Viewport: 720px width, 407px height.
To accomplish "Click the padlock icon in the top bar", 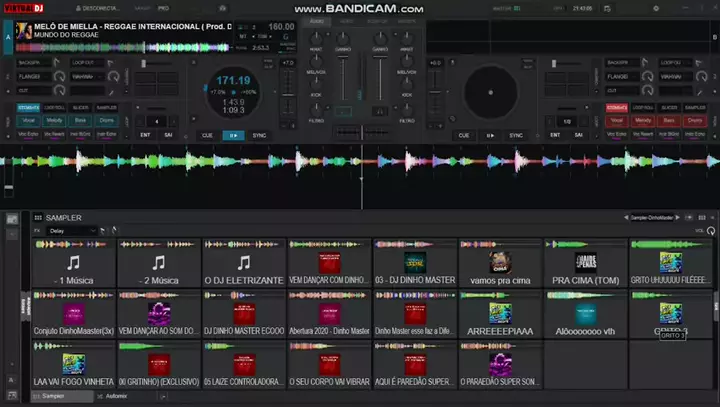I will click(x=223, y=8).
